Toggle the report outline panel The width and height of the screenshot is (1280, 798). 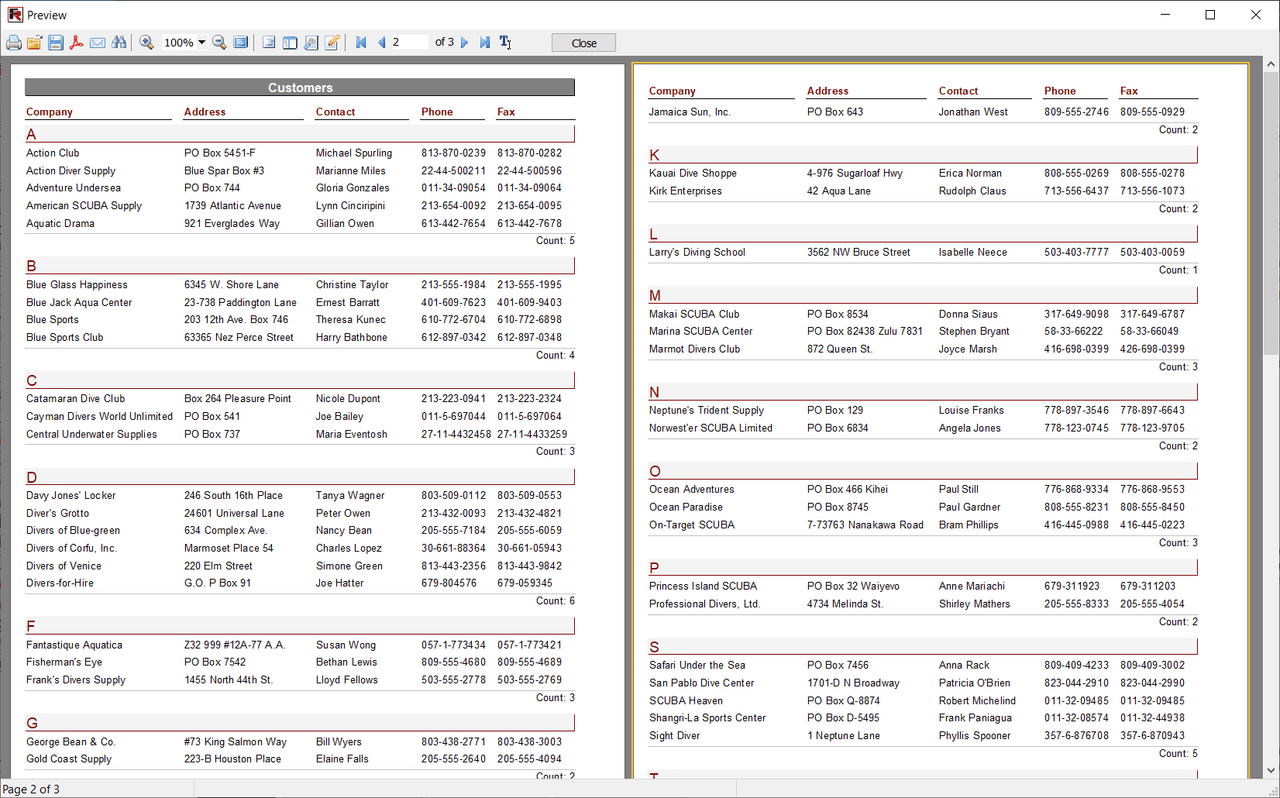coord(269,43)
